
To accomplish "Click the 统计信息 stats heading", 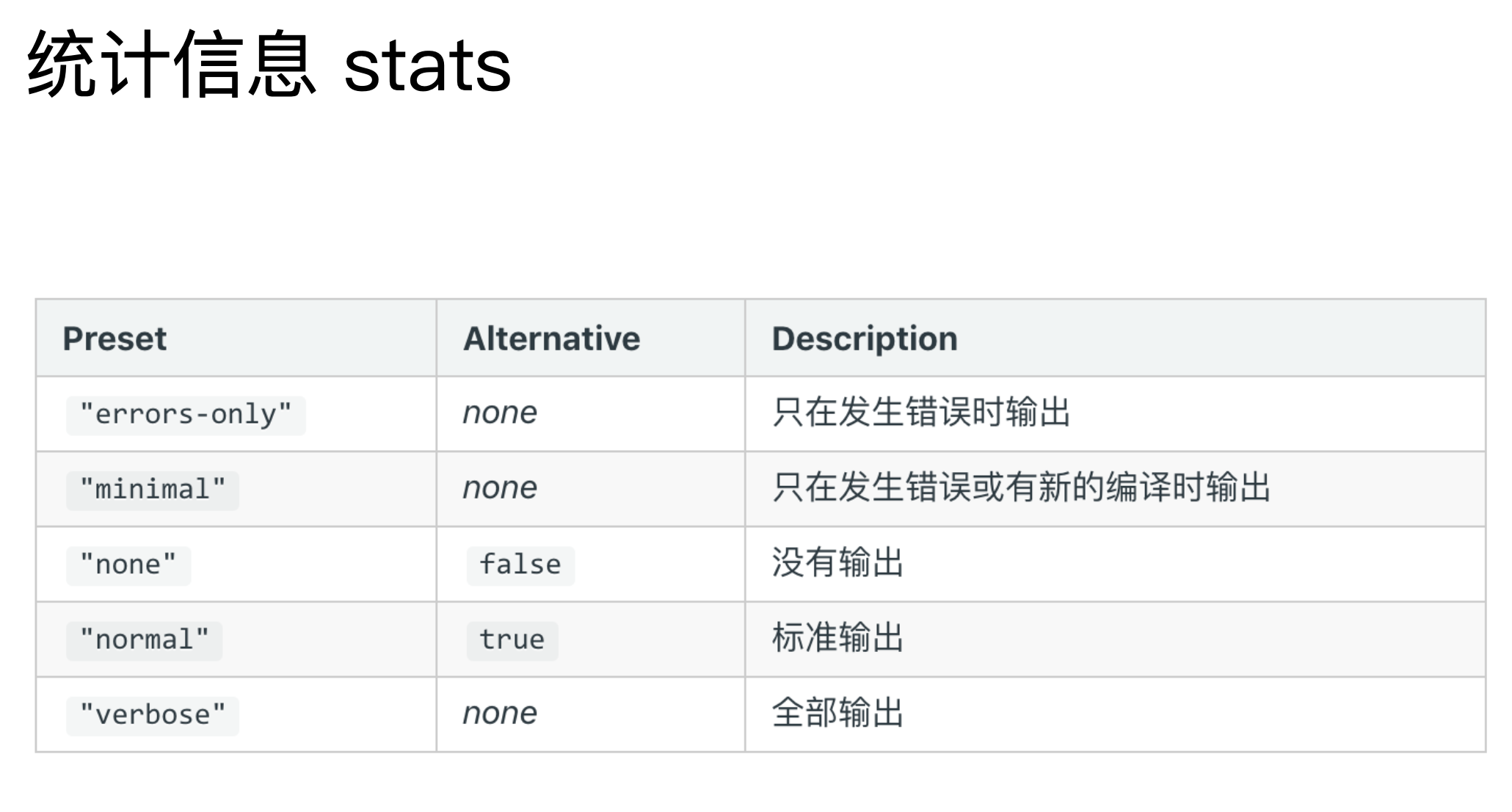I will click(x=269, y=65).
